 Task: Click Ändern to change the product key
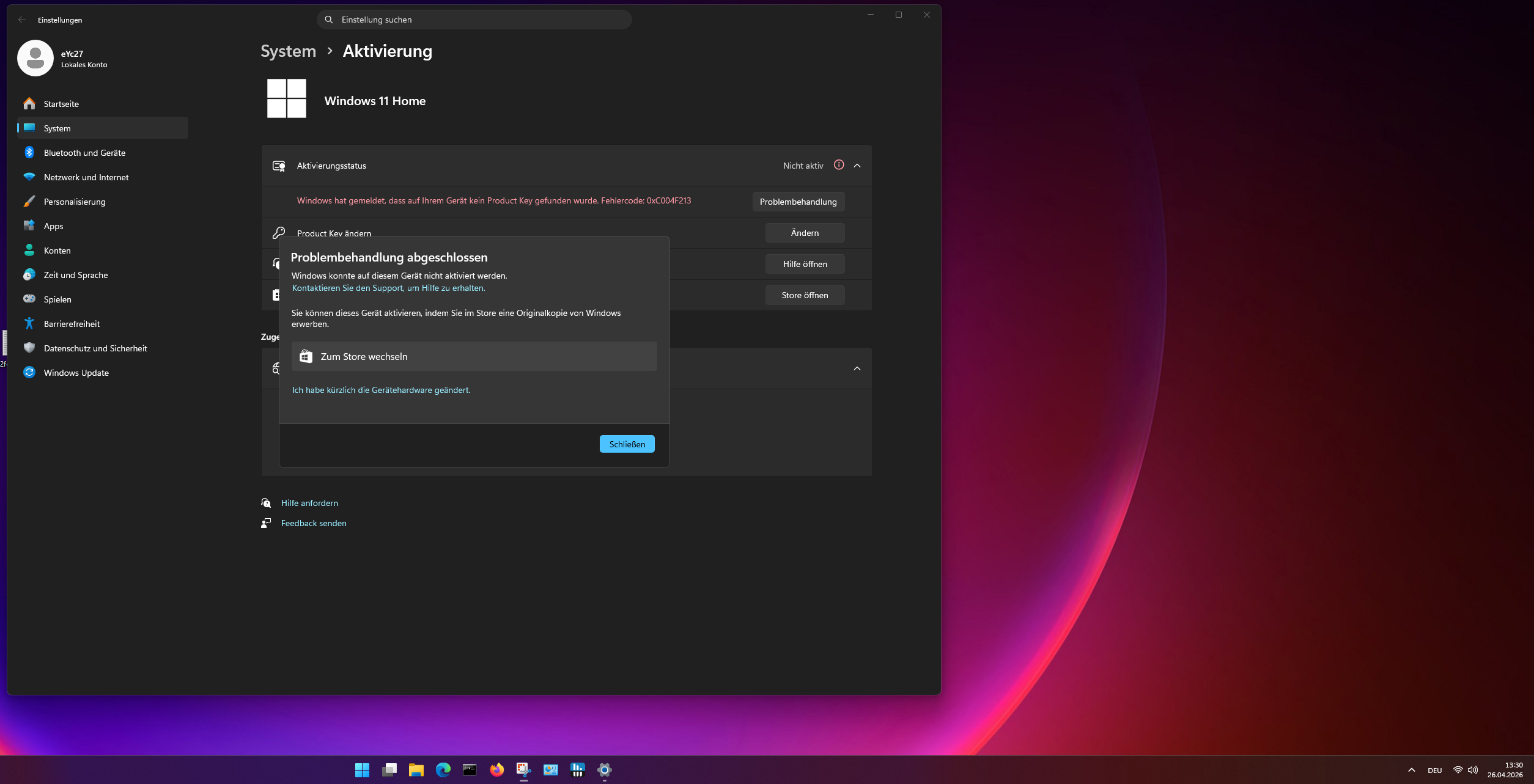805,233
